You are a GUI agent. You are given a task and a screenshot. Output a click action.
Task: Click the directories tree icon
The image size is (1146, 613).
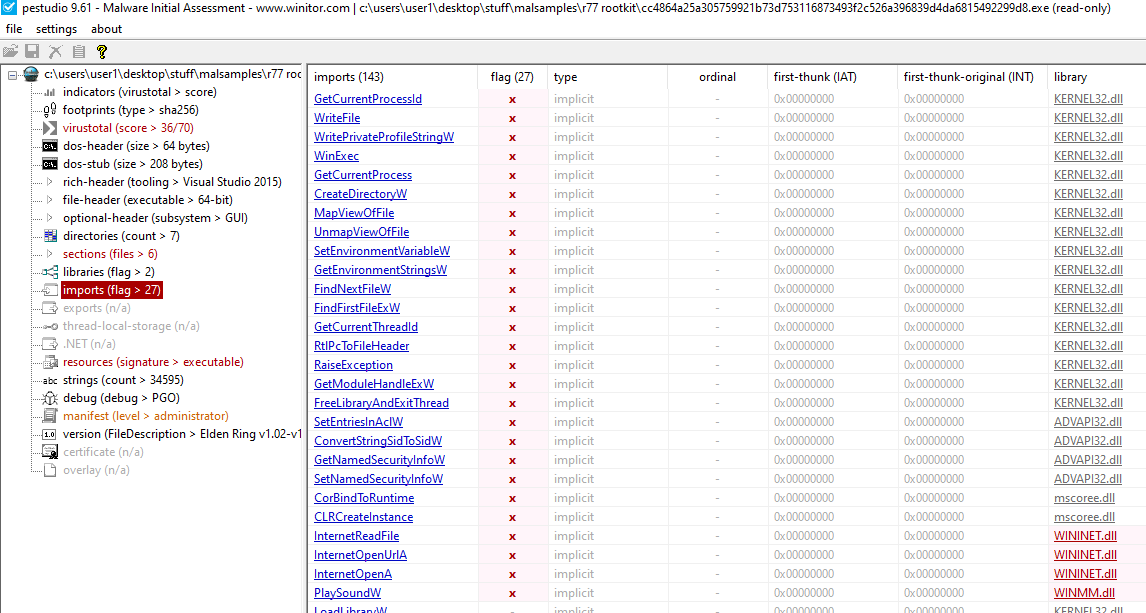click(x=50, y=236)
